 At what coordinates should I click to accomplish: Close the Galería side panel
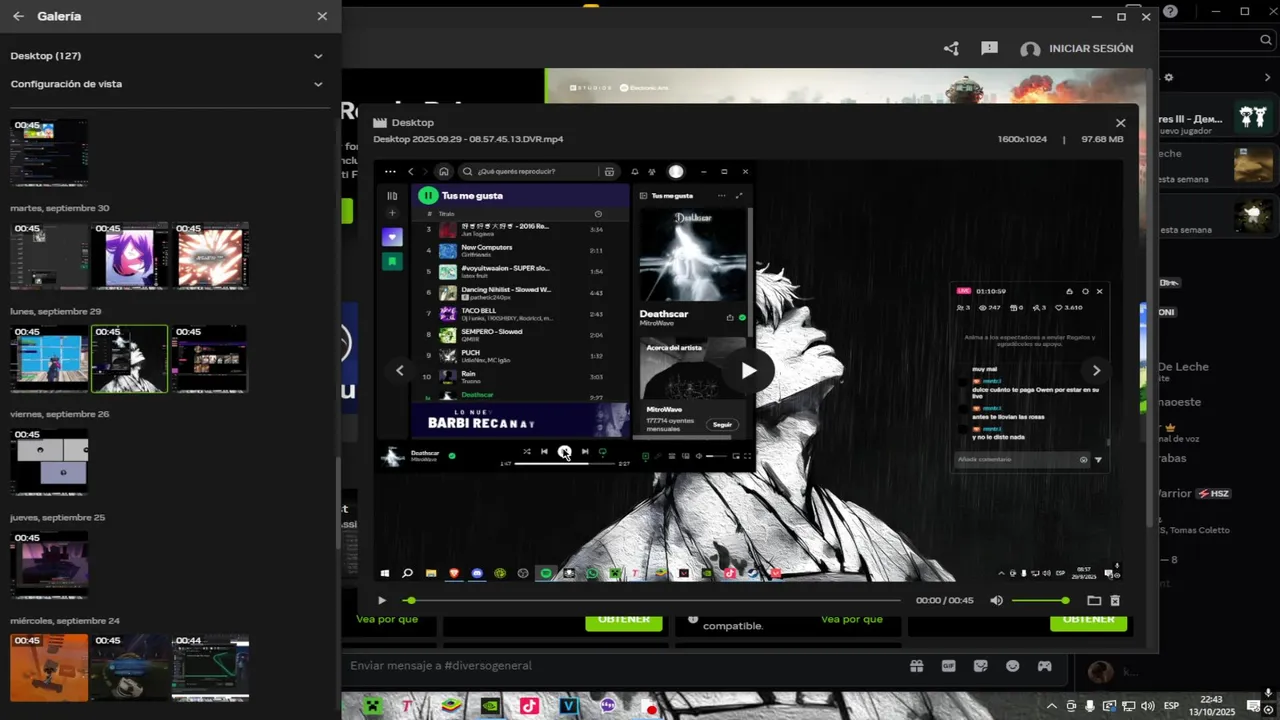pyautogui.click(x=322, y=16)
